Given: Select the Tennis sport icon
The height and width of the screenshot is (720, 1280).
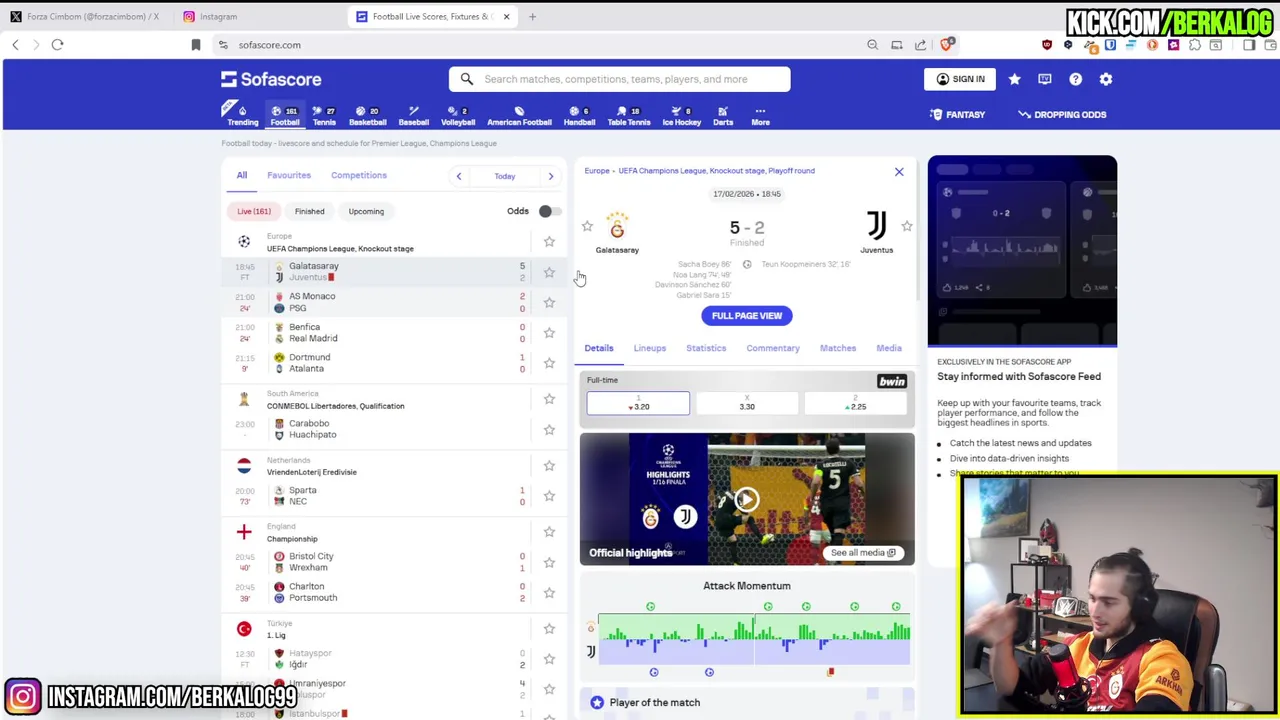Looking at the screenshot, I should [x=324, y=115].
